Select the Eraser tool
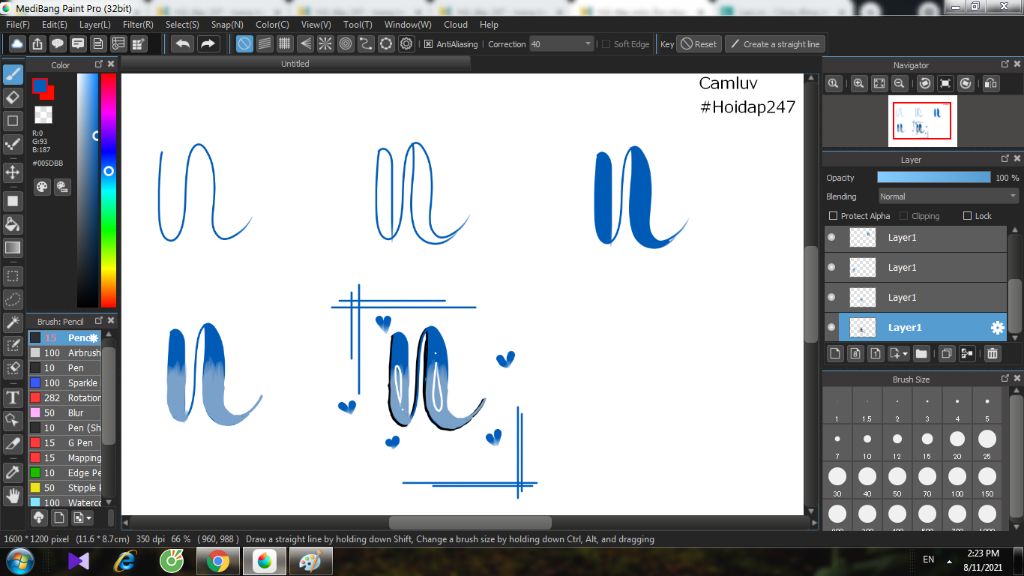This screenshot has width=1024, height=576. 12,97
